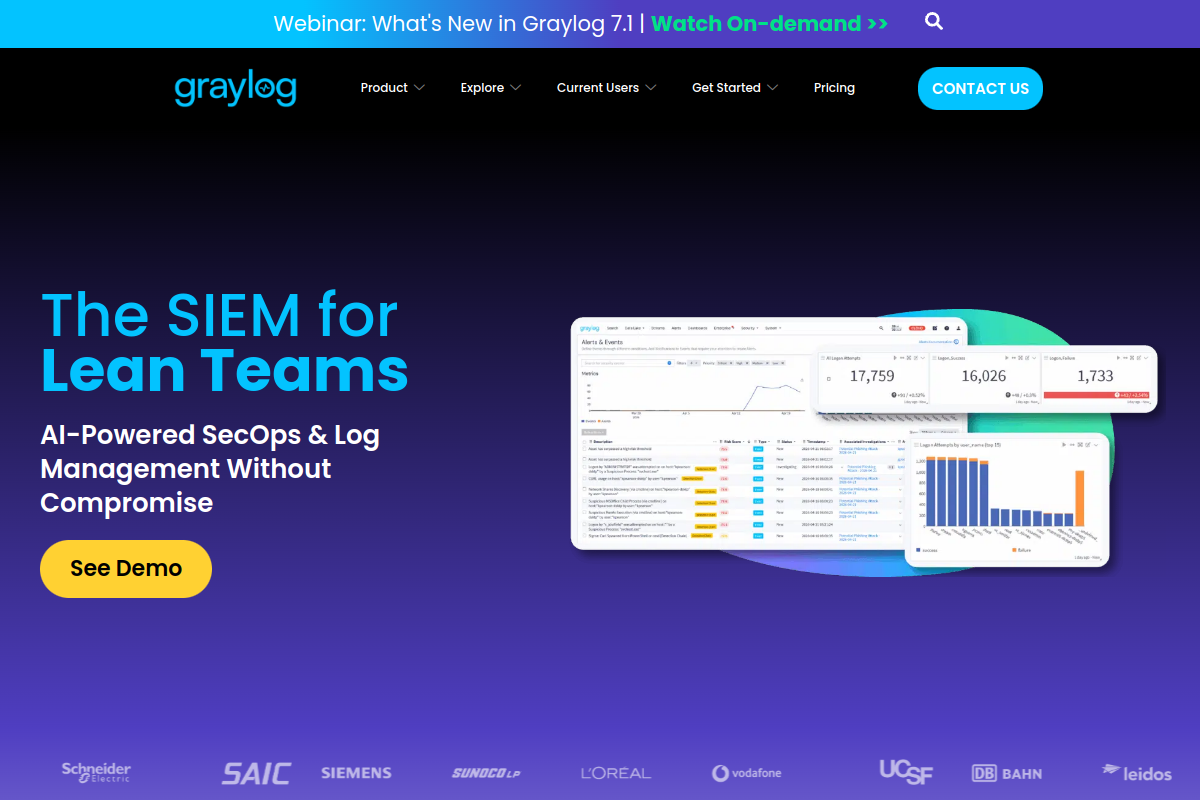Expand the Get Started dropdown
Image resolution: width=1200 pixels, height=800 pixels.
734,88
